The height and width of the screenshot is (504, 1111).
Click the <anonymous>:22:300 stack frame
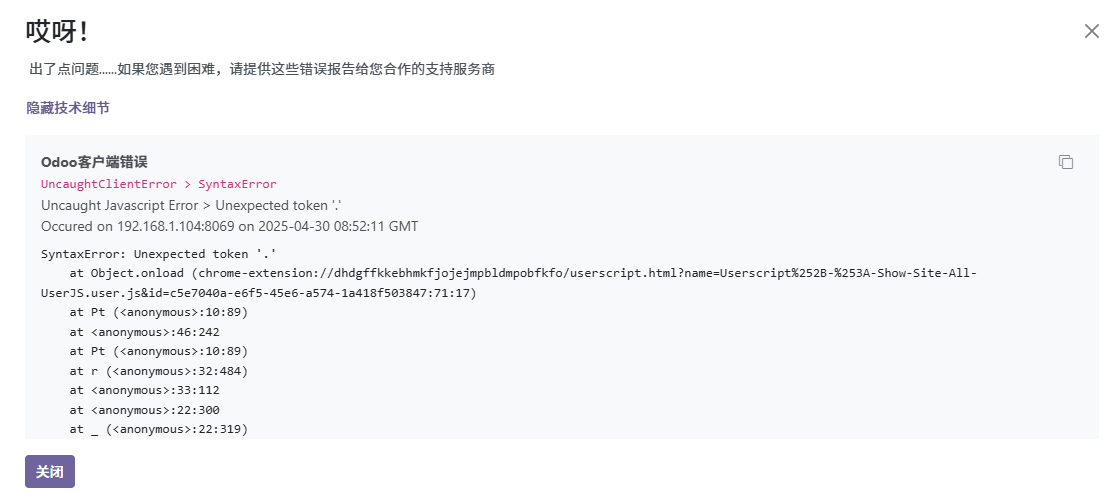coord(144,410)
